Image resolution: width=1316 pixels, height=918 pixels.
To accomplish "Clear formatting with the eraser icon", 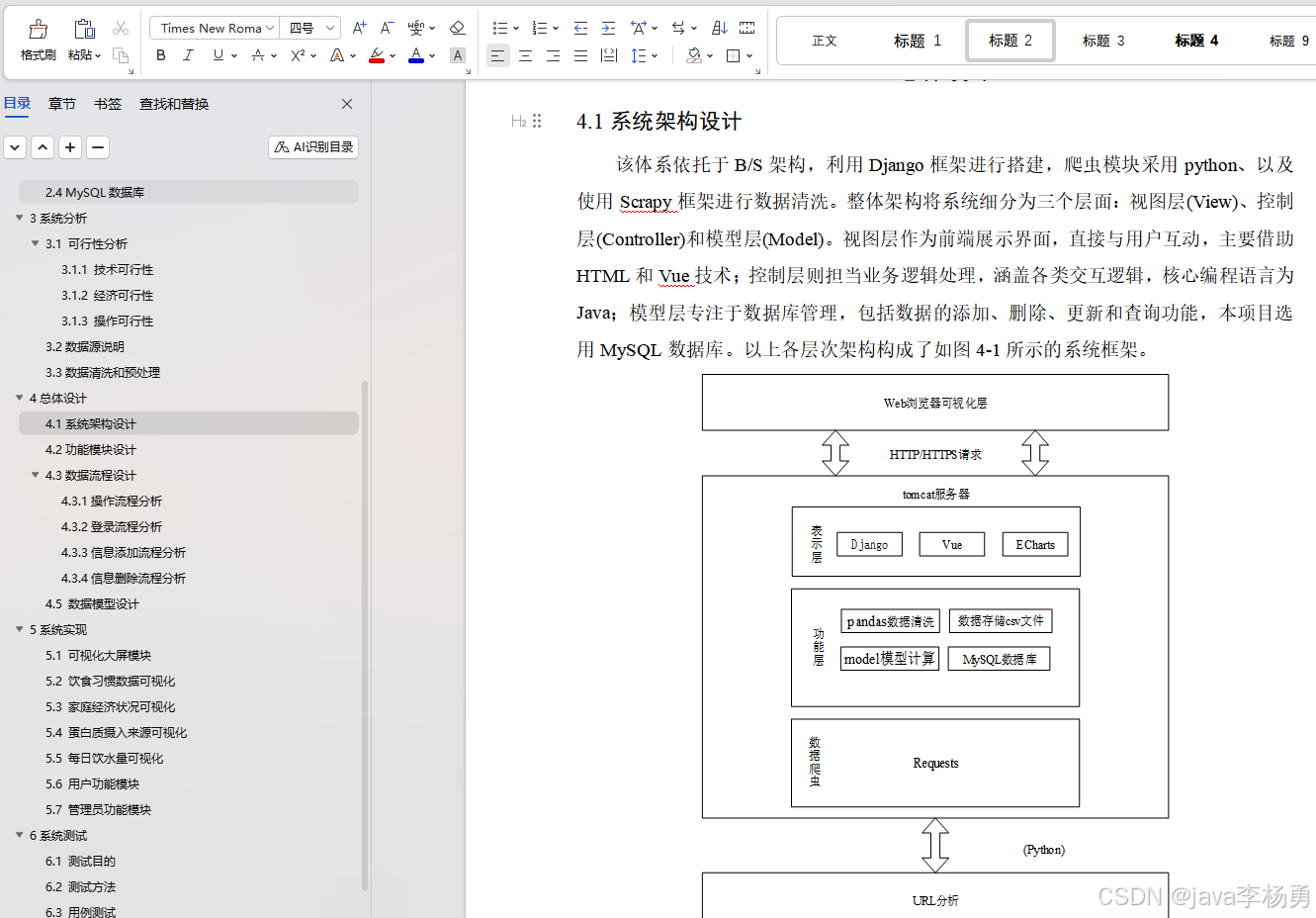I will coord(457,28).
